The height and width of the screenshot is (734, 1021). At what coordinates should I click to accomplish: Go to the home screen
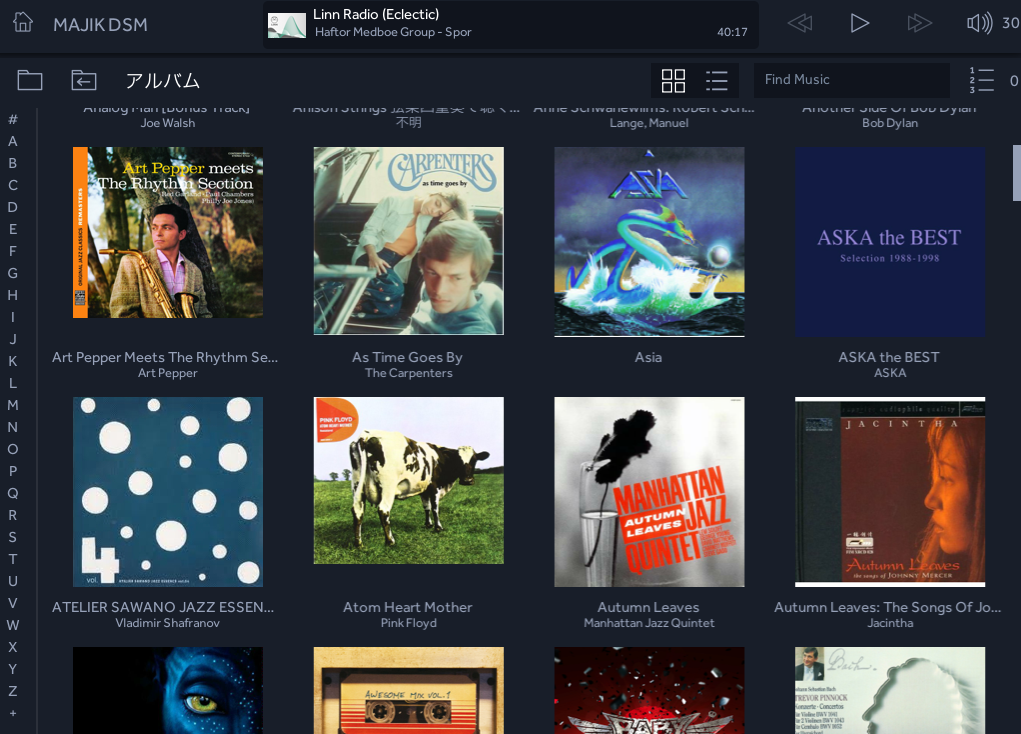tap(23, 22)
